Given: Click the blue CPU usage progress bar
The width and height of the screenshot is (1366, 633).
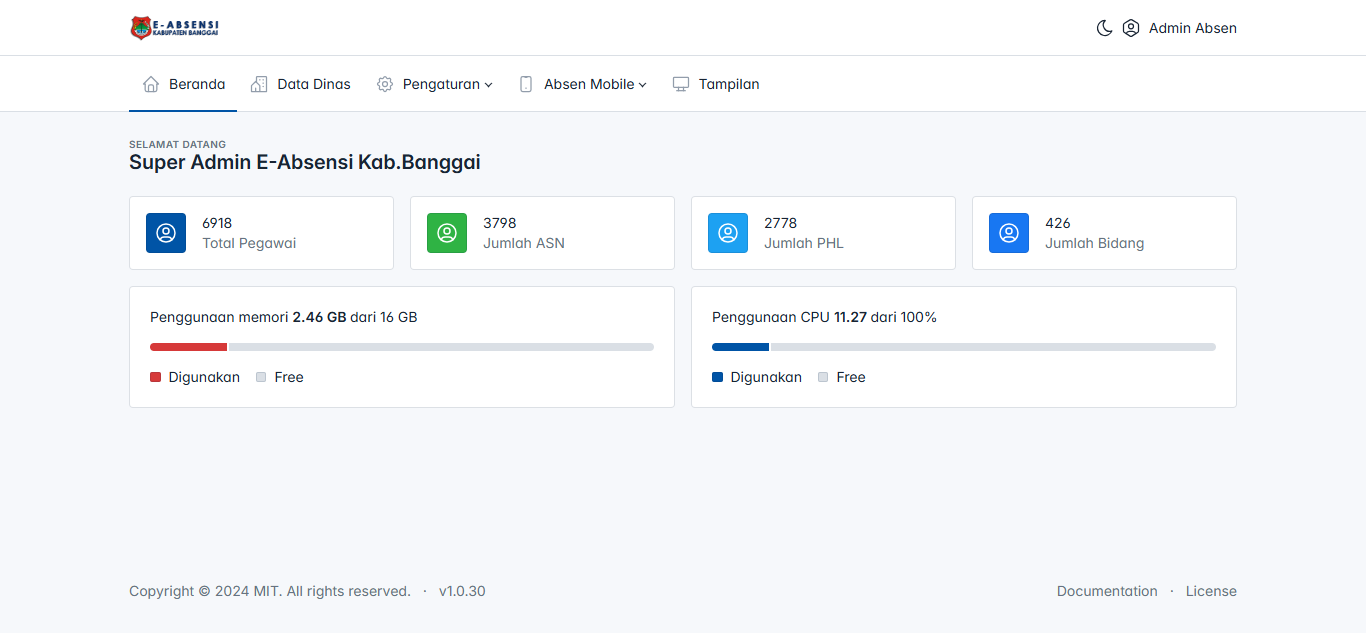Looking at the screenshot, I should point(740,347).
